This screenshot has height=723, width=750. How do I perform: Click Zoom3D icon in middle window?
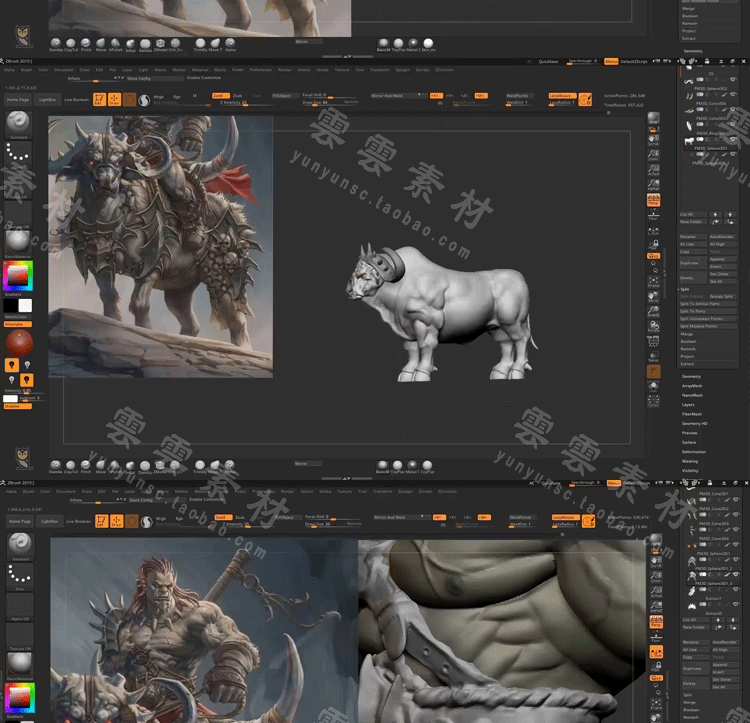pos(653,311)
